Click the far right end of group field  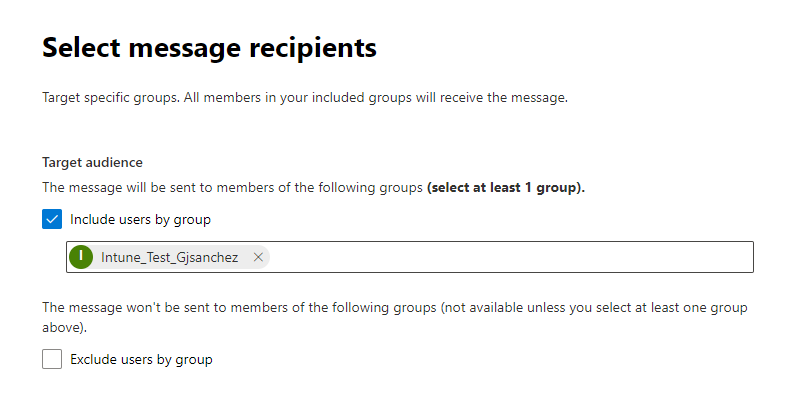pyautogui.click(x=742, y=257)
